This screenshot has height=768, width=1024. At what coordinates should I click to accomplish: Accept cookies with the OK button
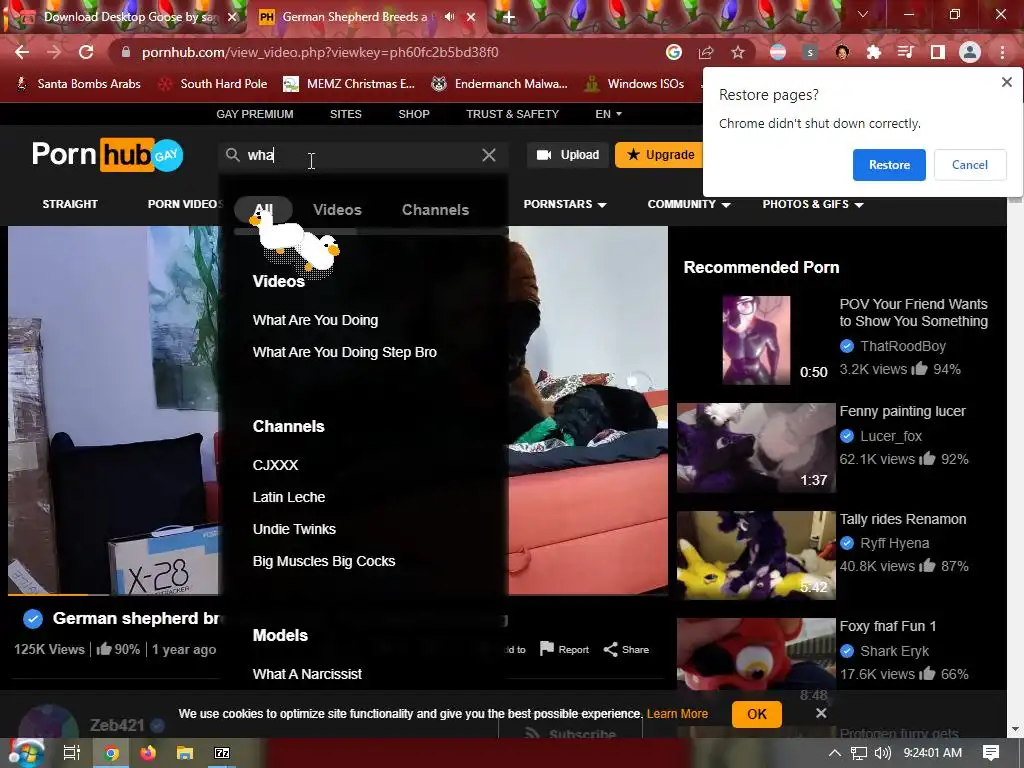757,714
